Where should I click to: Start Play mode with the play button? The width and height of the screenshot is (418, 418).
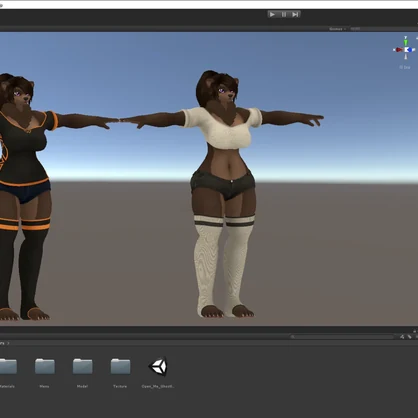coord(272,14)
